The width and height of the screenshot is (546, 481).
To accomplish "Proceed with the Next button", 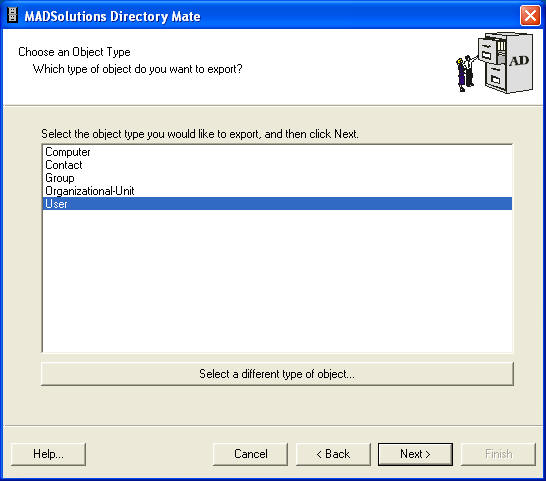I will pyautogui.click(x=415, y=454).
